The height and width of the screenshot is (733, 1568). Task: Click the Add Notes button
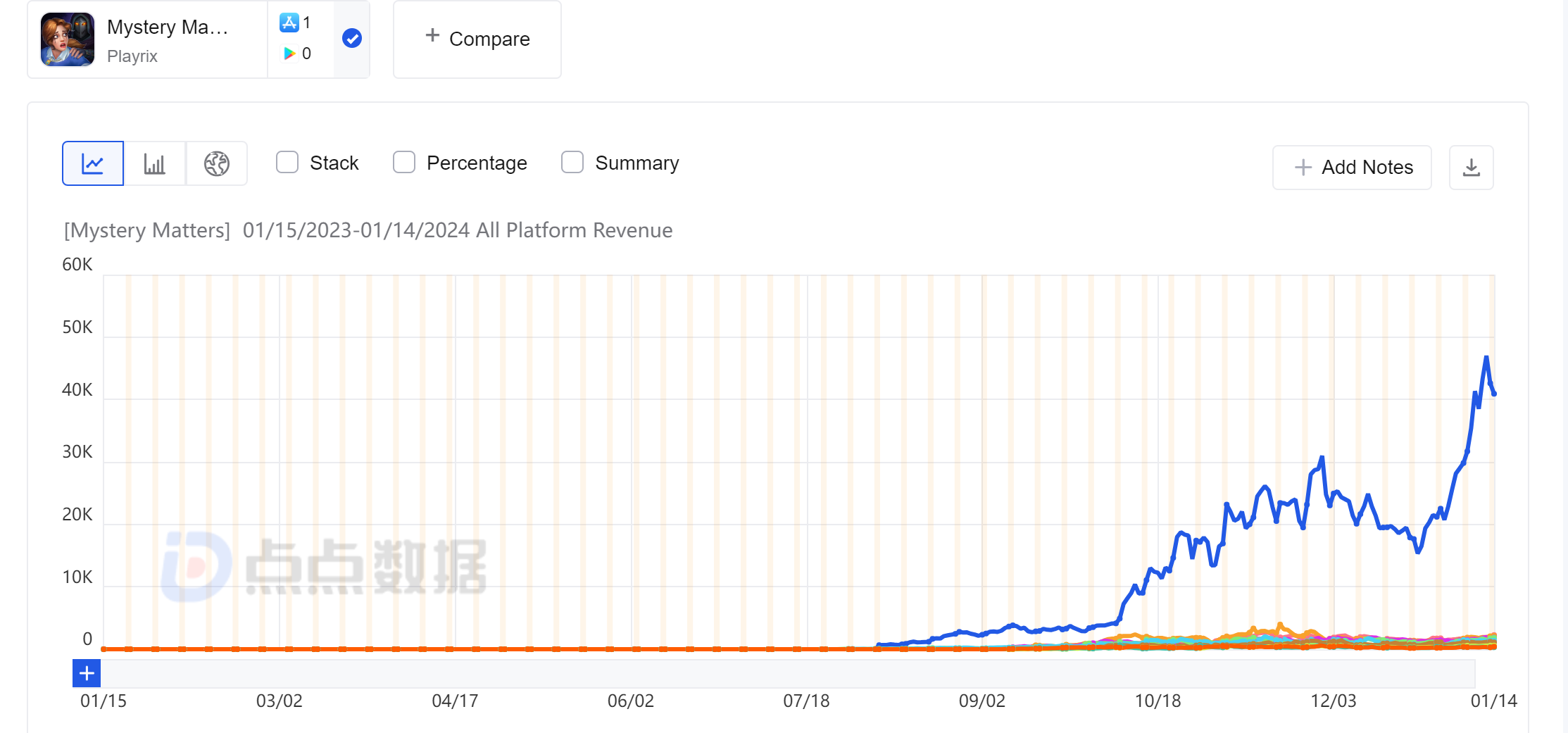[1352, 168]
